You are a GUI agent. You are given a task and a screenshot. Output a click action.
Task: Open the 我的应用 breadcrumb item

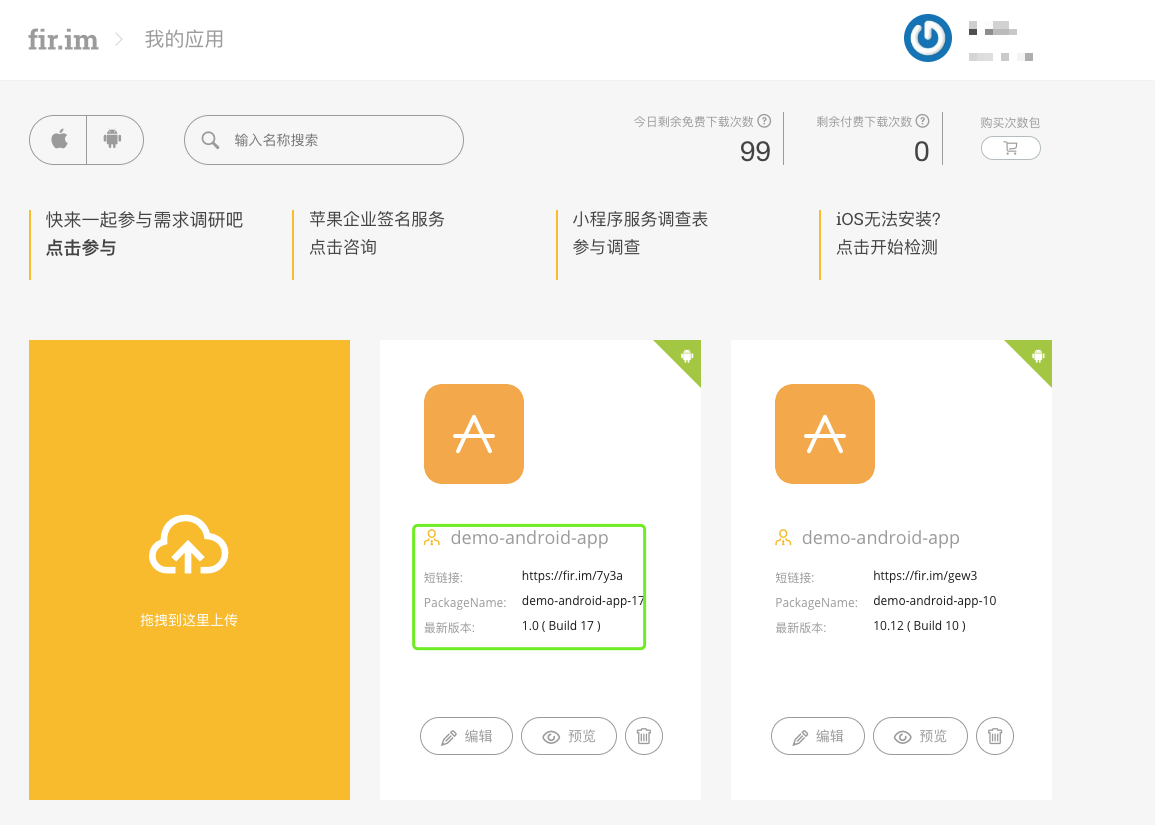(184, 40)
